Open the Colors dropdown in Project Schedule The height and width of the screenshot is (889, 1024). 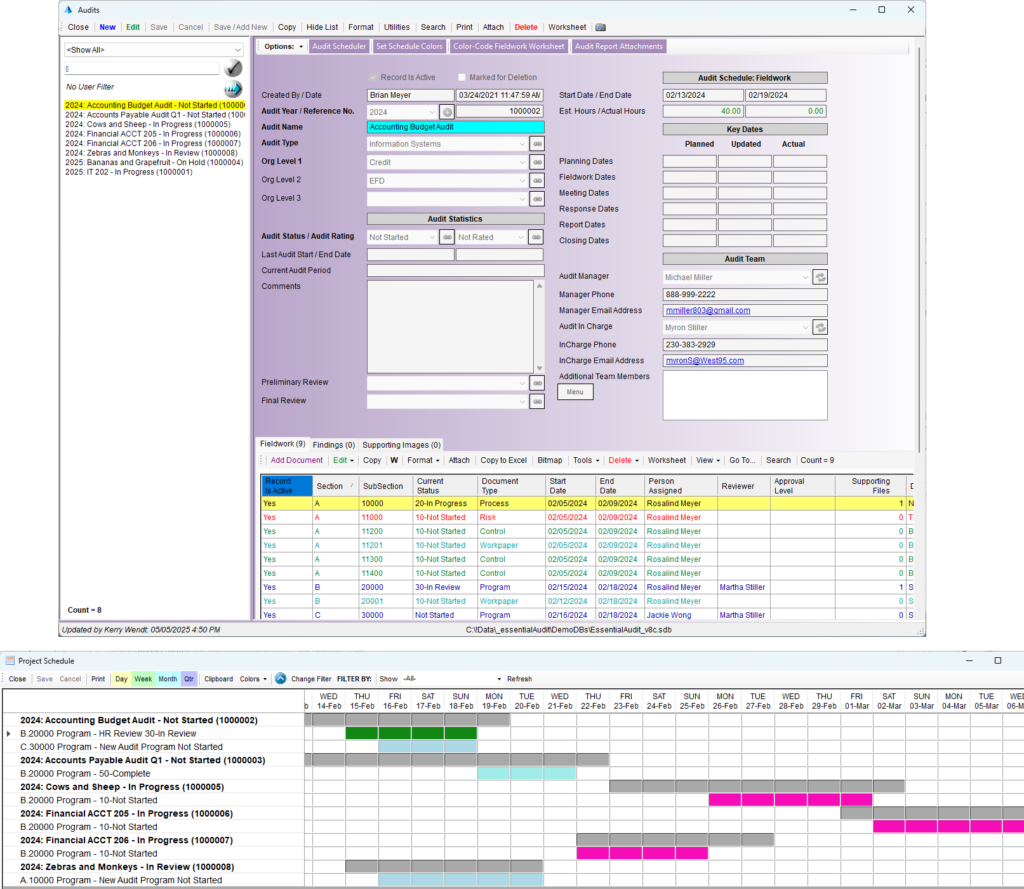(253, 679)
